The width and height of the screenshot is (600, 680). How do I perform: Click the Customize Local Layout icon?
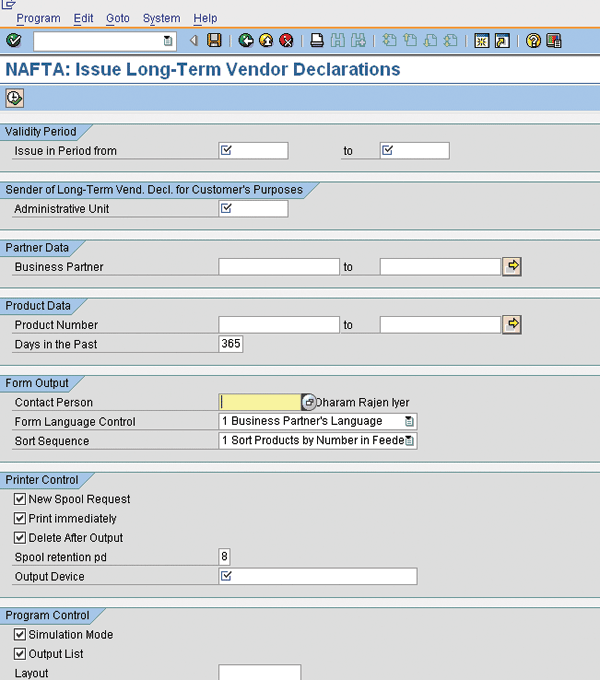point(554,40)
